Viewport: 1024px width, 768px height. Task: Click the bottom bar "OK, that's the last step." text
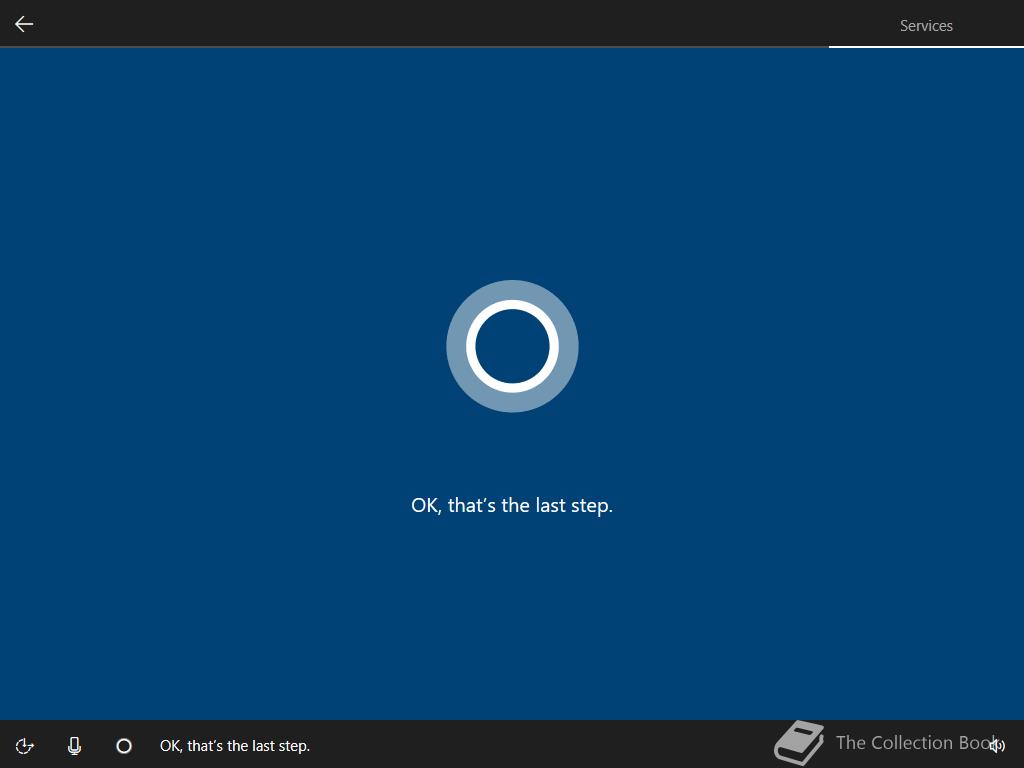[235, 746]
